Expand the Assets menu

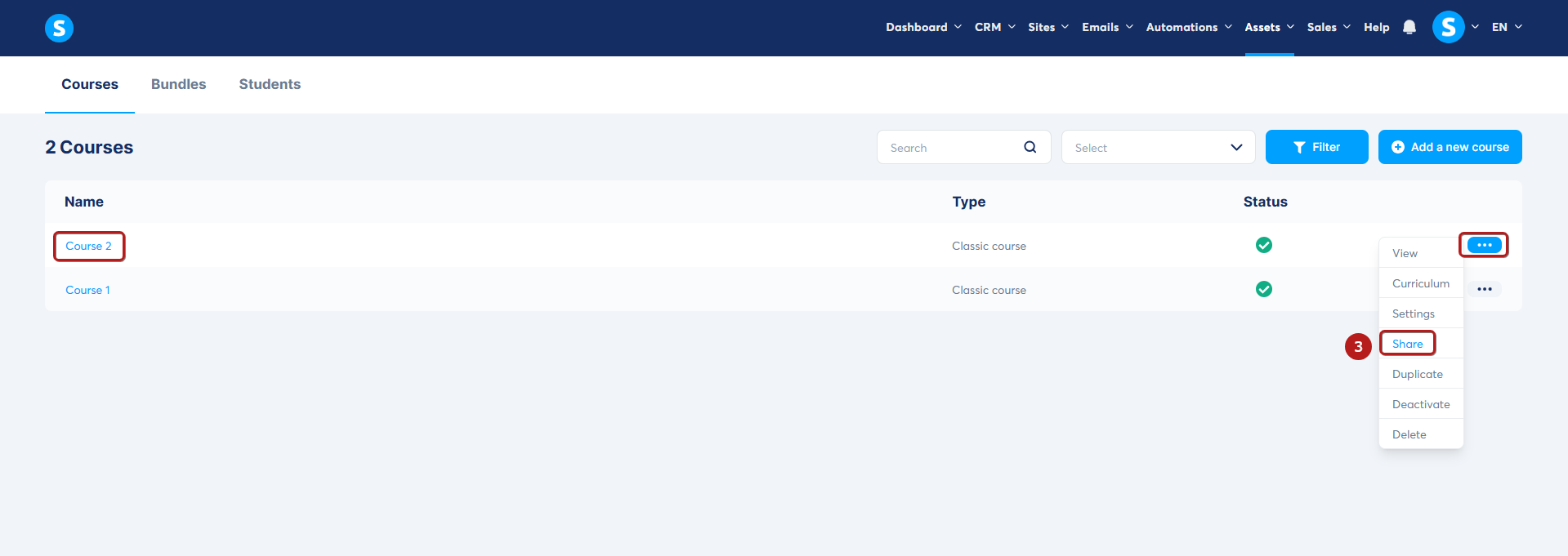(x=1269, y=27)
